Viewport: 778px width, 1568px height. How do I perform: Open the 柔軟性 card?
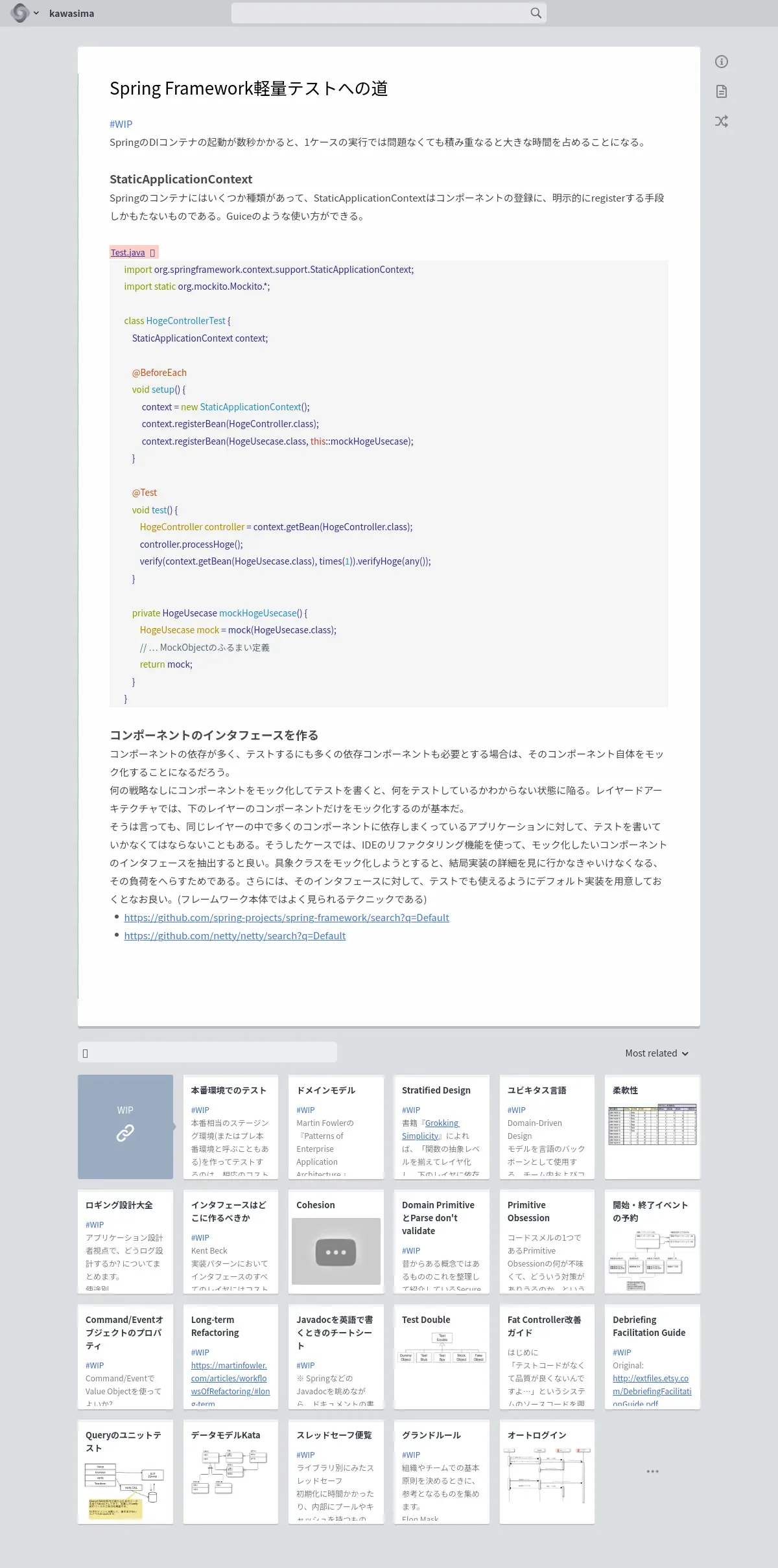[x=652, y=1127]
